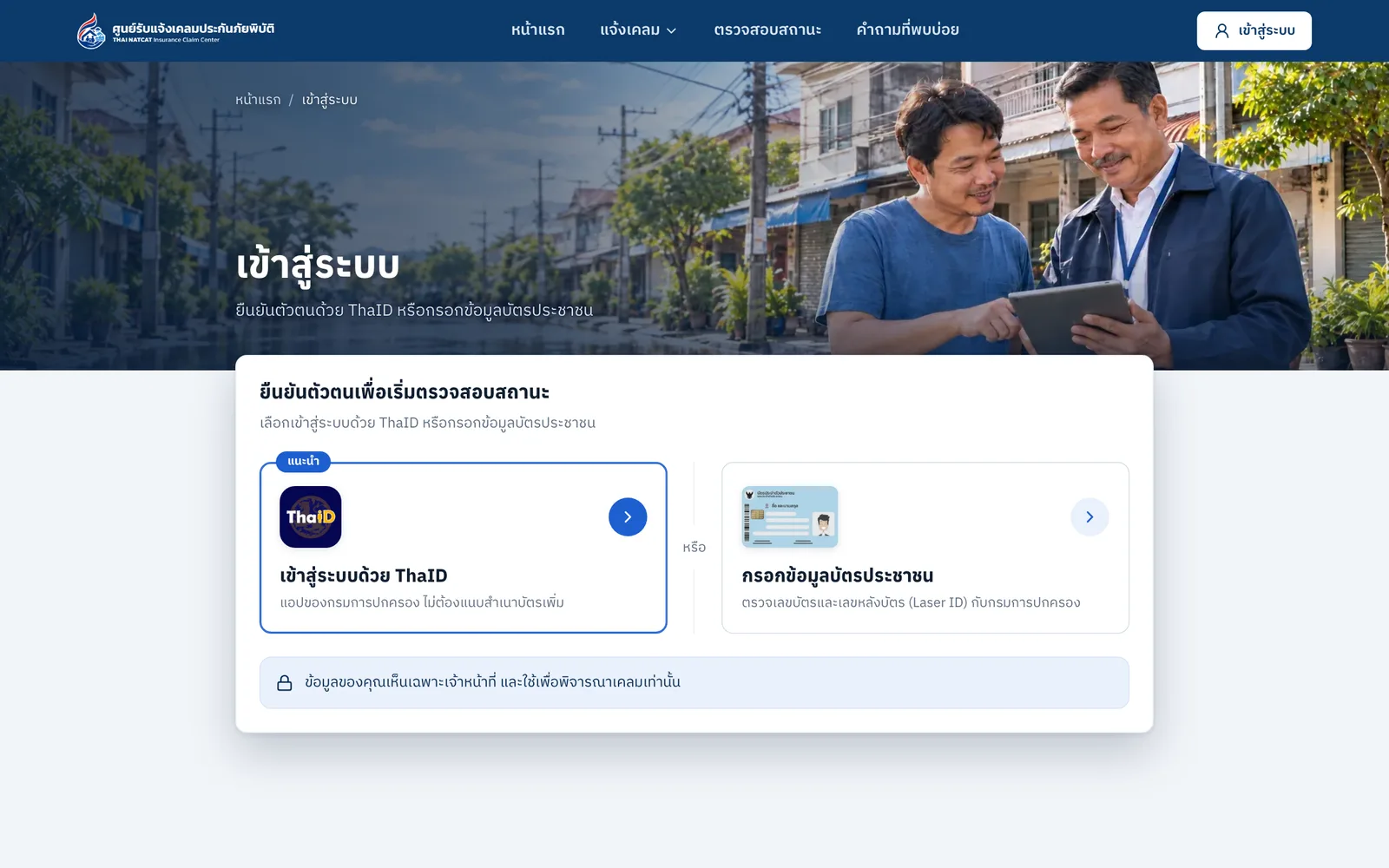Viewport: 1389px width, 868px height.
Task: Open the ตรวจสอบสถานะ navigation item
Action: coord(767,30)
